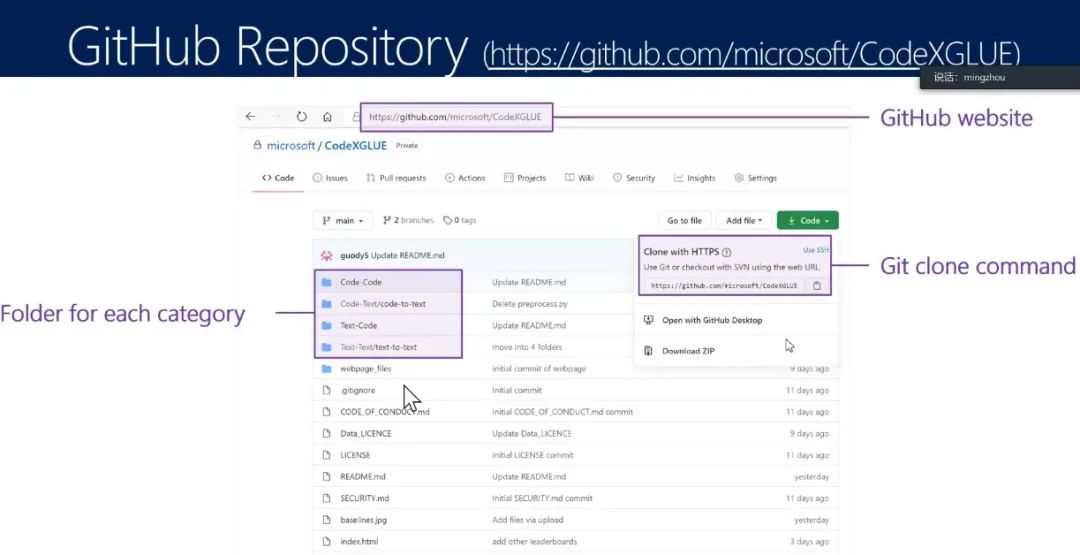Image resolution: width=1080 pixels, height=555 pixels.
Task: Click the index.html file icon
Action: pos(326,541)
